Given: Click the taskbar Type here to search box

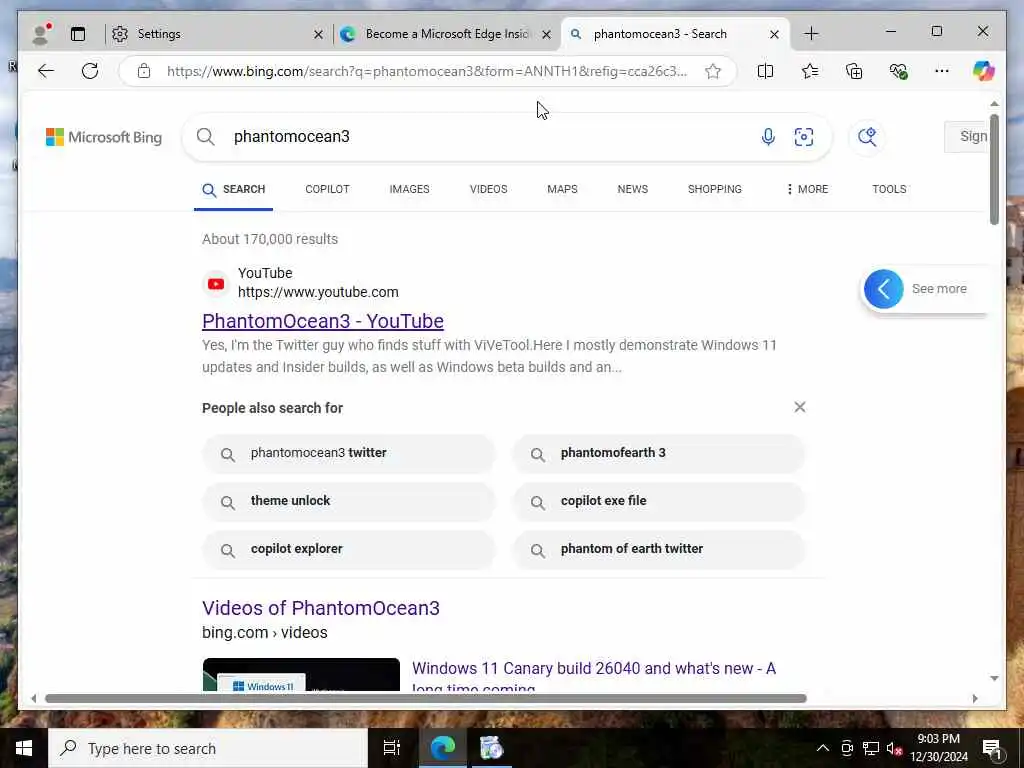Looking at the screenshot, I should (x=208, y=748).
